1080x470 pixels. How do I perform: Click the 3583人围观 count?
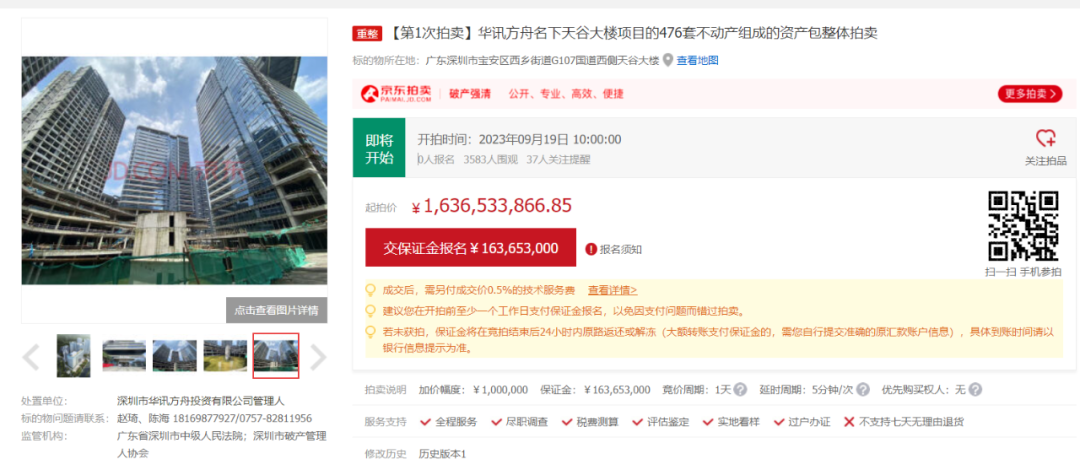click(x=490, y=160)
